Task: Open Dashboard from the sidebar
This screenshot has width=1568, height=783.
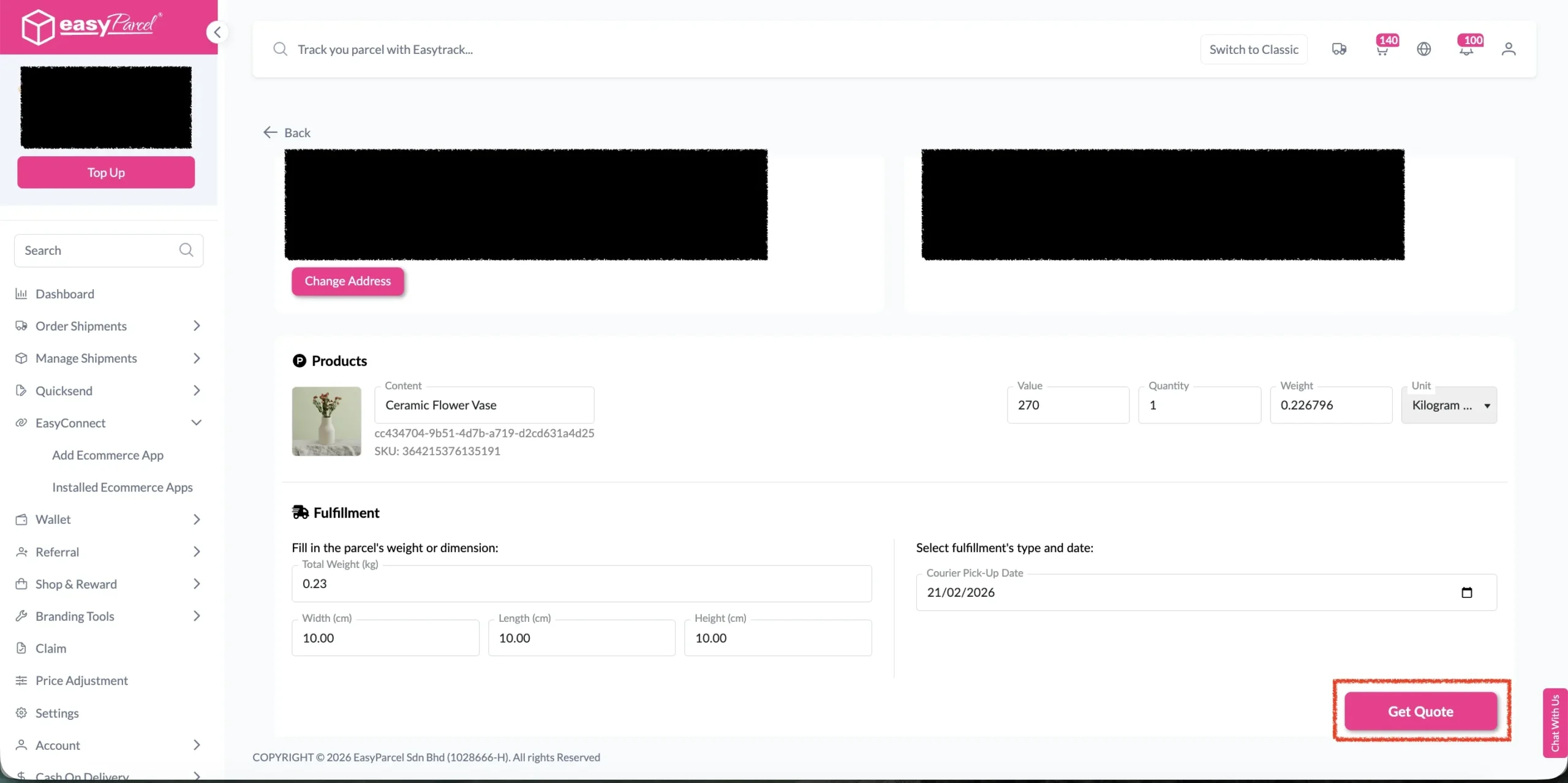Action: [65, 294]
